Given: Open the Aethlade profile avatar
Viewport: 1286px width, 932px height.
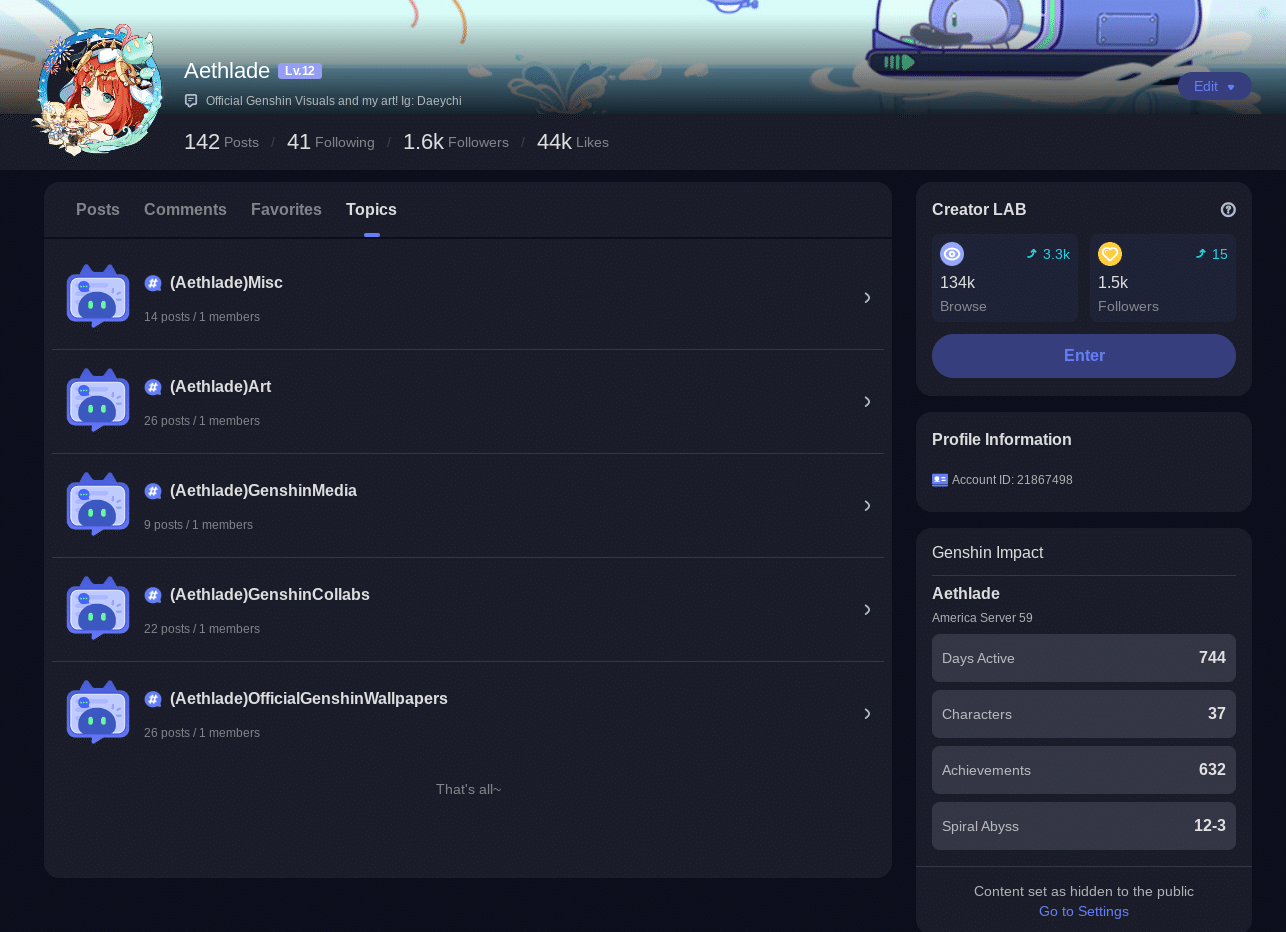Looking at the screenshot, I should 99,91.
